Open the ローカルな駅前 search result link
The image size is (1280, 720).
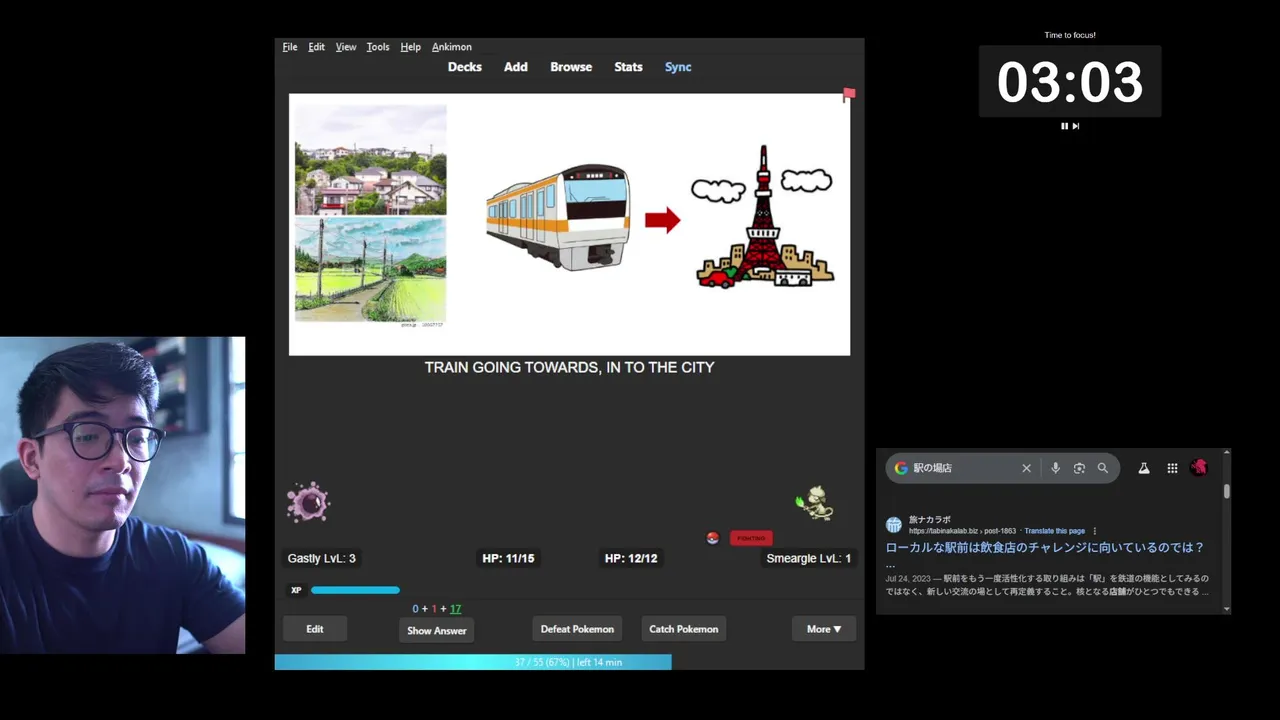1045,548
